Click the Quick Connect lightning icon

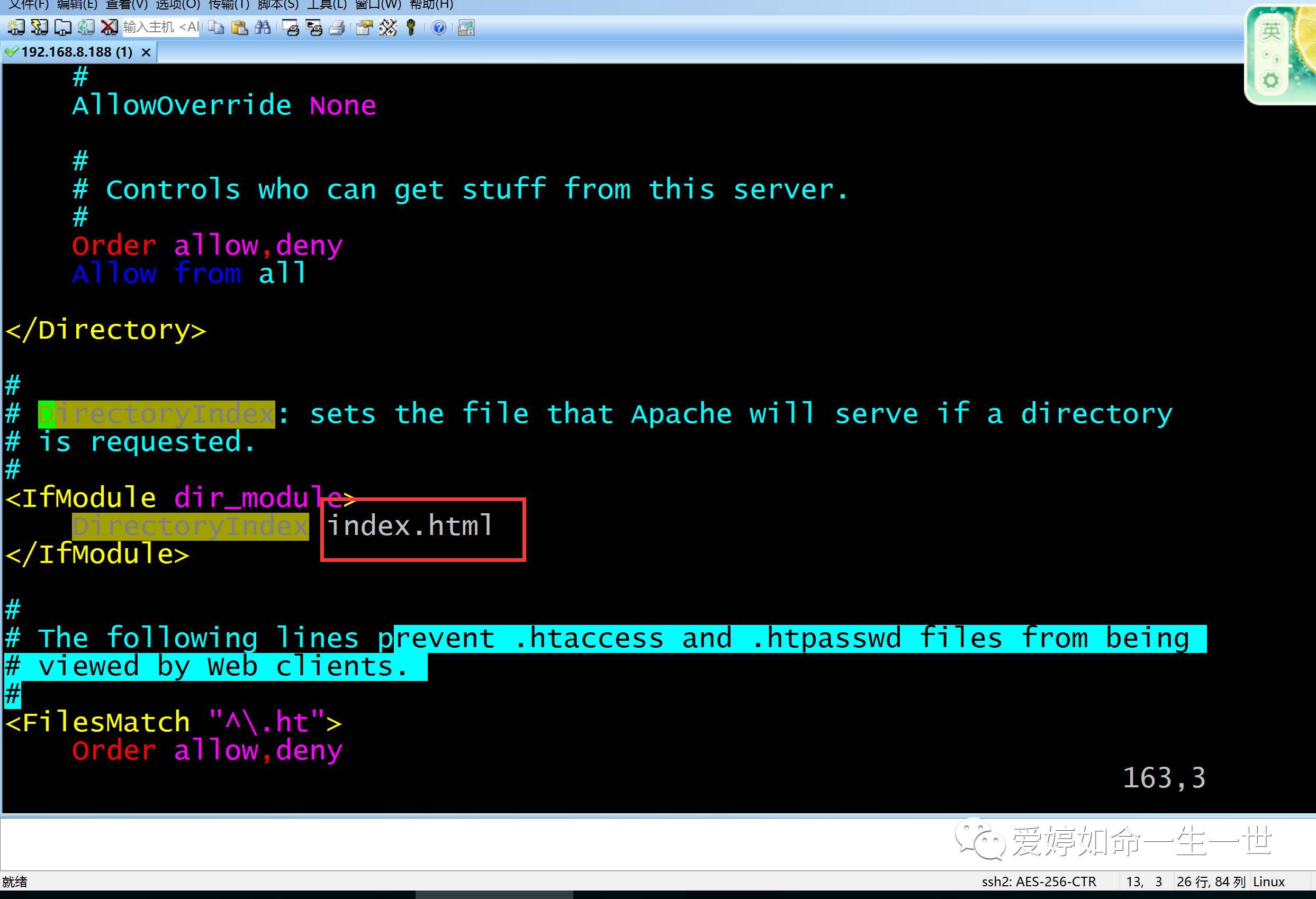pyautogui.click(x=39, y=27)
